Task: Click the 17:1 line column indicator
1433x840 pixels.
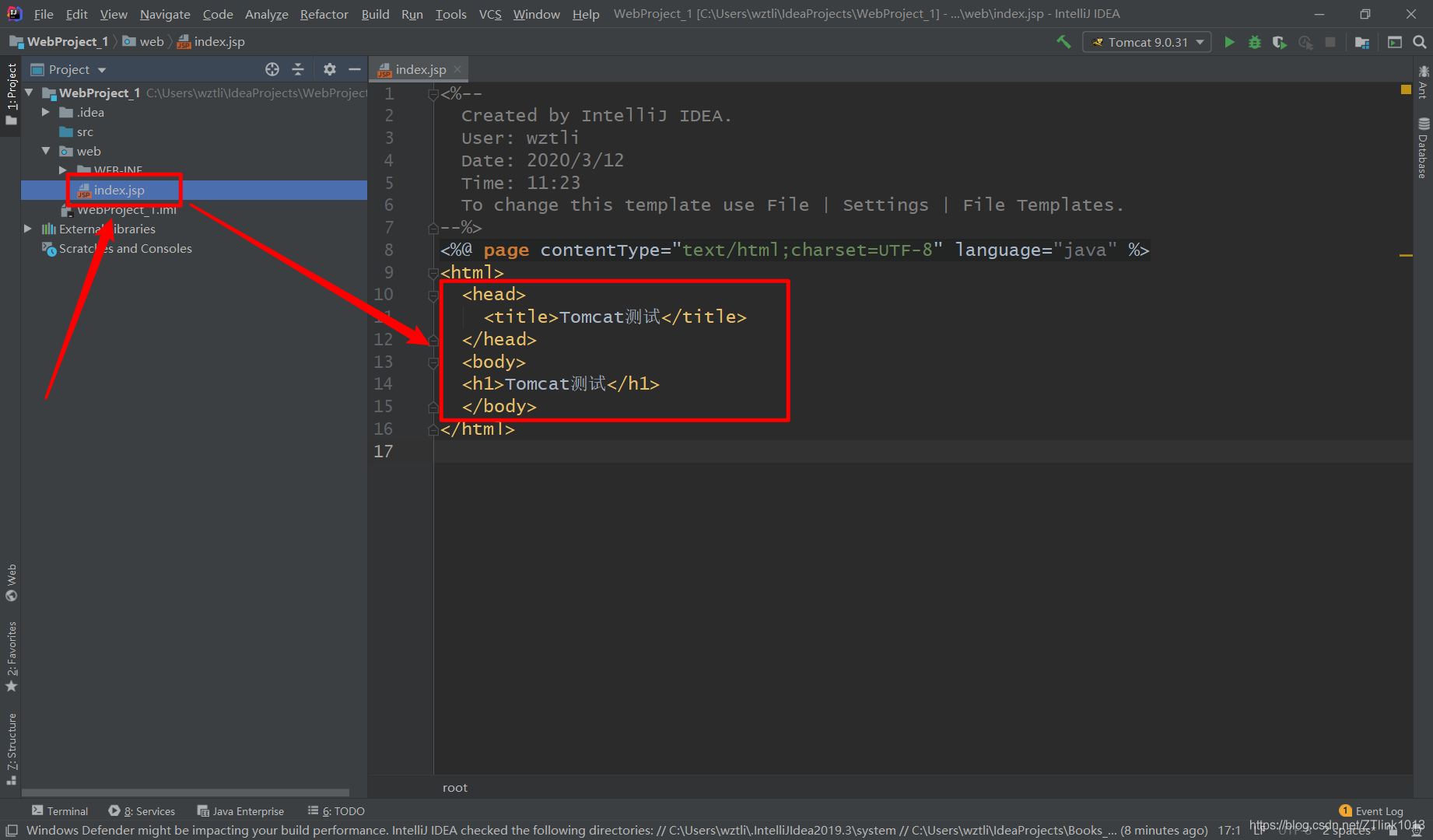Action: (x=1229, y=830)
